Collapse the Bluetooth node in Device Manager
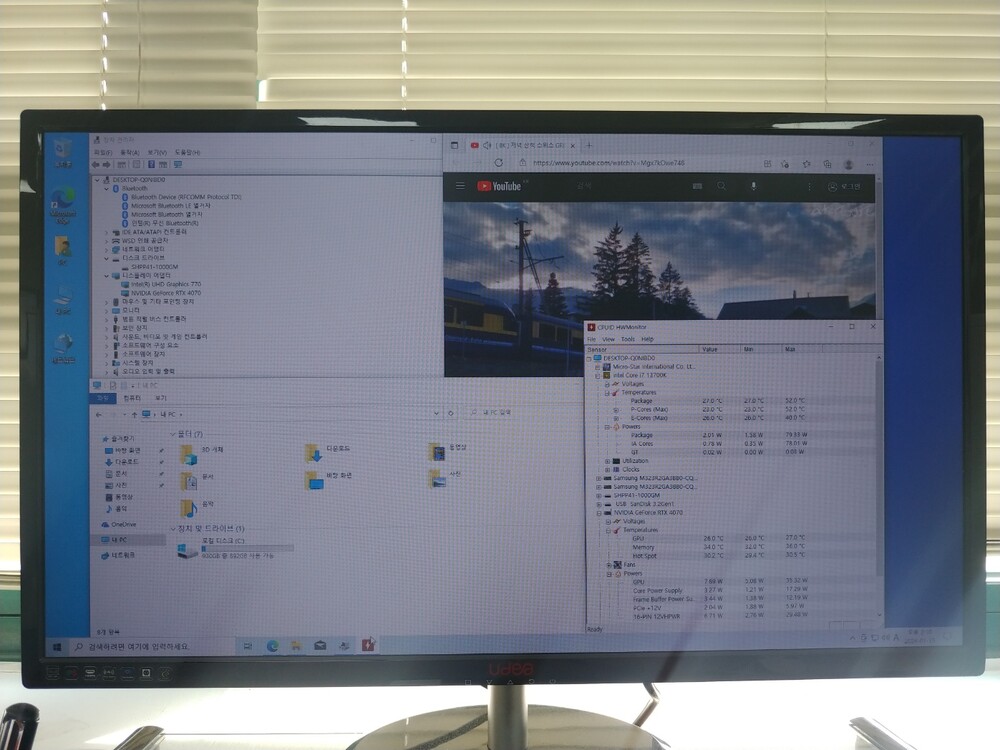This screenshot has height=750, width=1000. tap(106, 188)
